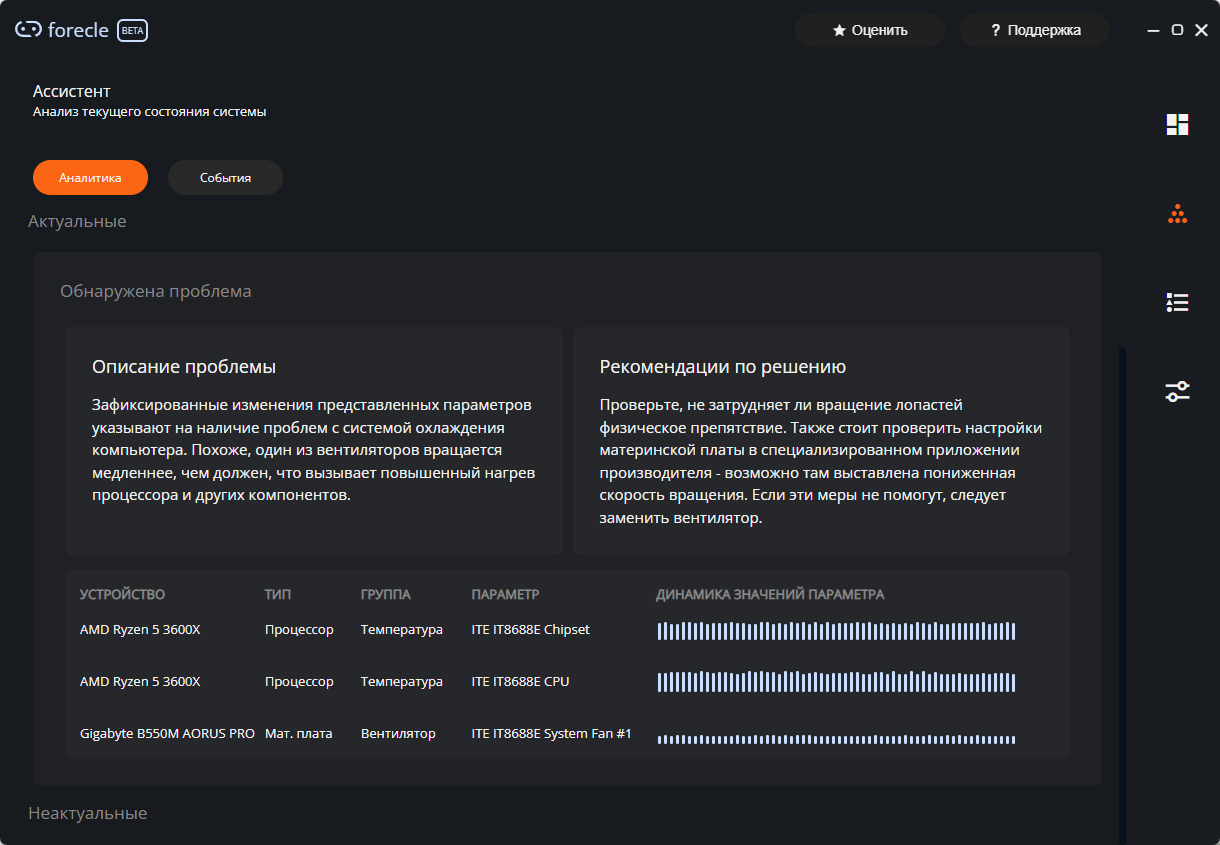This screenshot has width=1220, height=845.
Task: Click the Рекомендации по решению heading
Action: tap(723, 367)
